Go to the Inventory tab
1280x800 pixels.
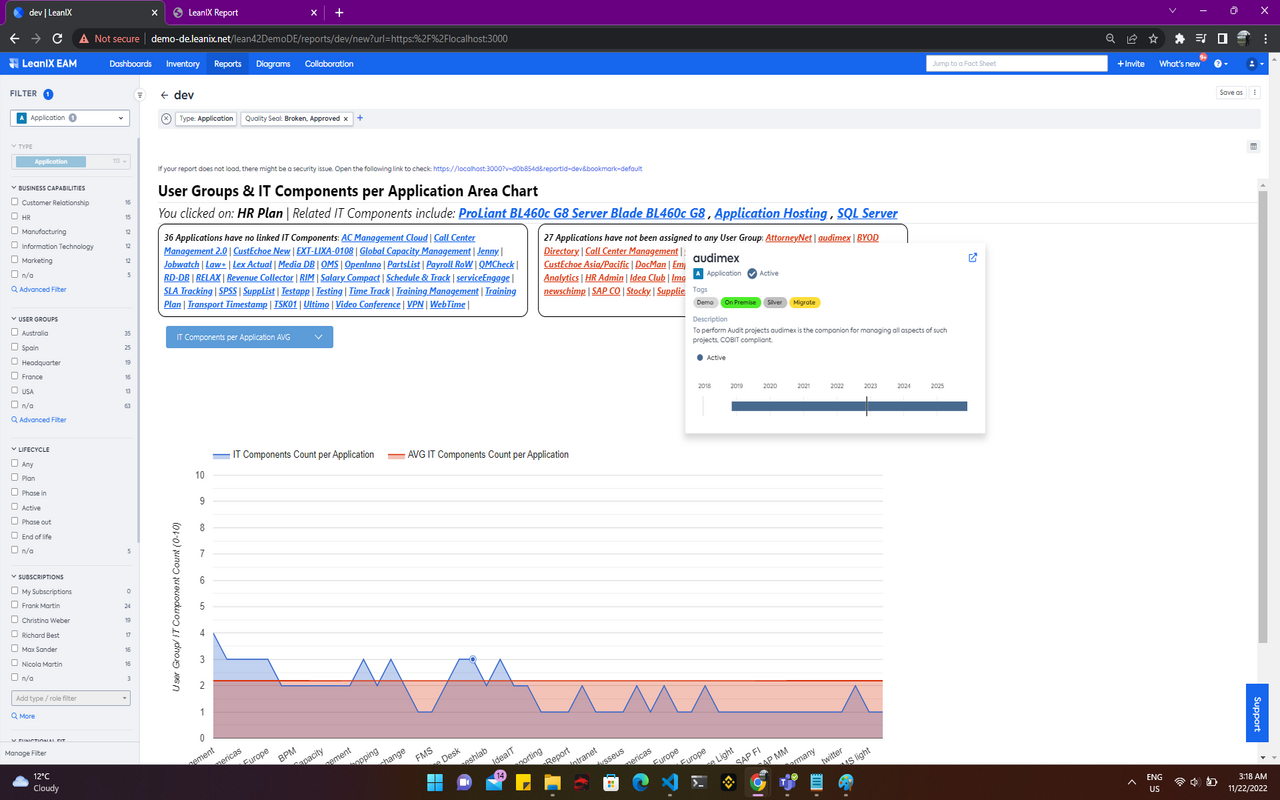[x=183, y=63]
